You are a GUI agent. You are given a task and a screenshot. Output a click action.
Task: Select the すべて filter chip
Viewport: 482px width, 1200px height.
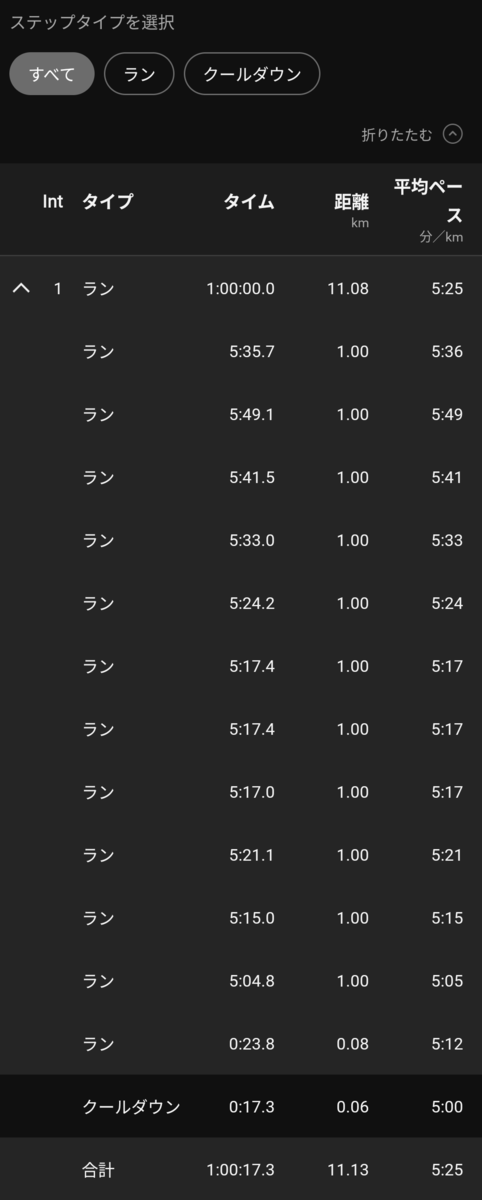(52, 74)
